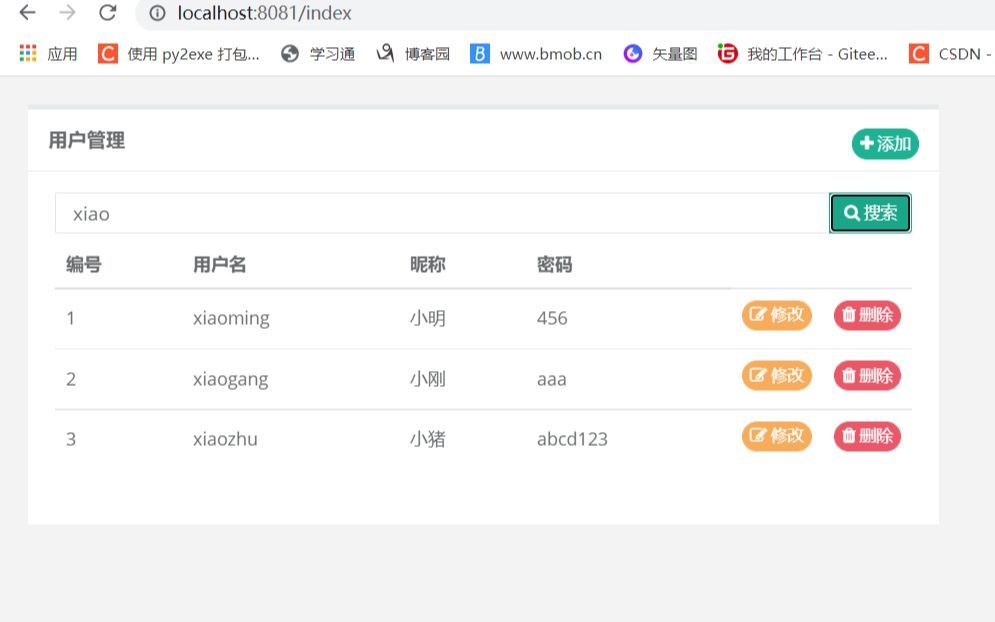Click the green 添加 (Add) button icon
This screenshot has height=622, width=995.
[869, 144]
